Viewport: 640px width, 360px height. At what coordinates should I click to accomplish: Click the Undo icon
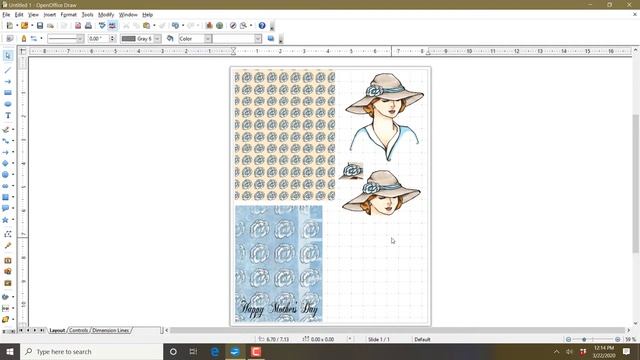175,26
